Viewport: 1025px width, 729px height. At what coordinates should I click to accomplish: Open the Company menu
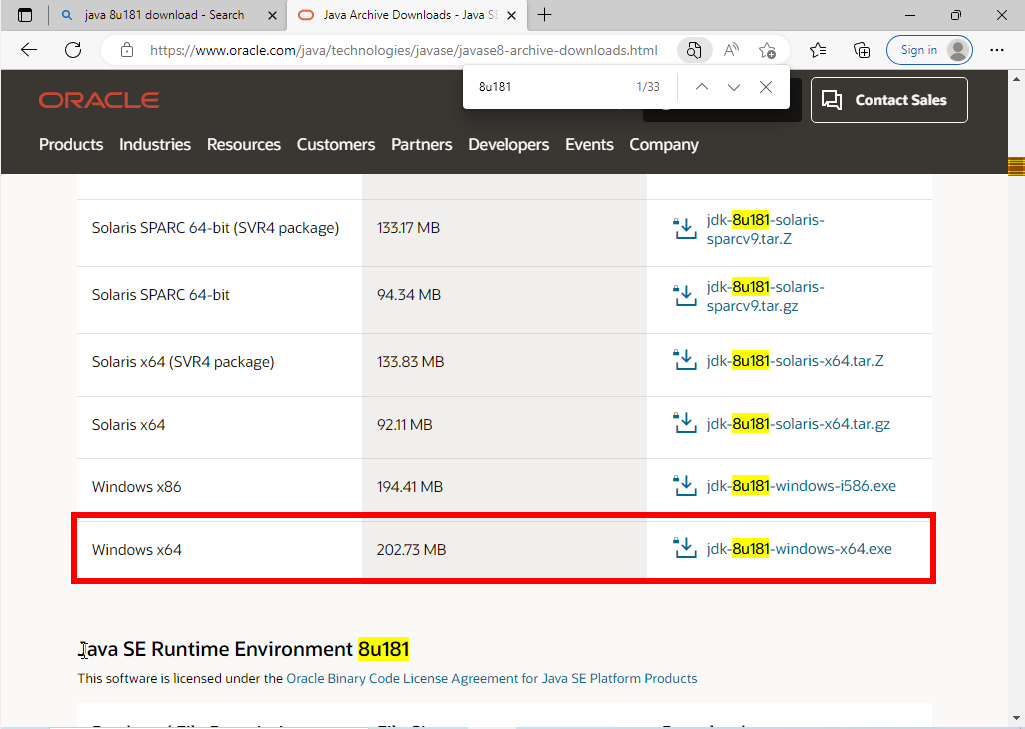pyautogui.click(x=664, y=144)
